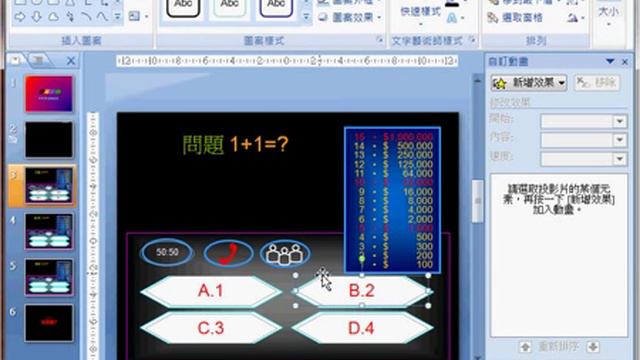Click the reorder down arrow
The image size is (640, 360).
pos(593,347)
